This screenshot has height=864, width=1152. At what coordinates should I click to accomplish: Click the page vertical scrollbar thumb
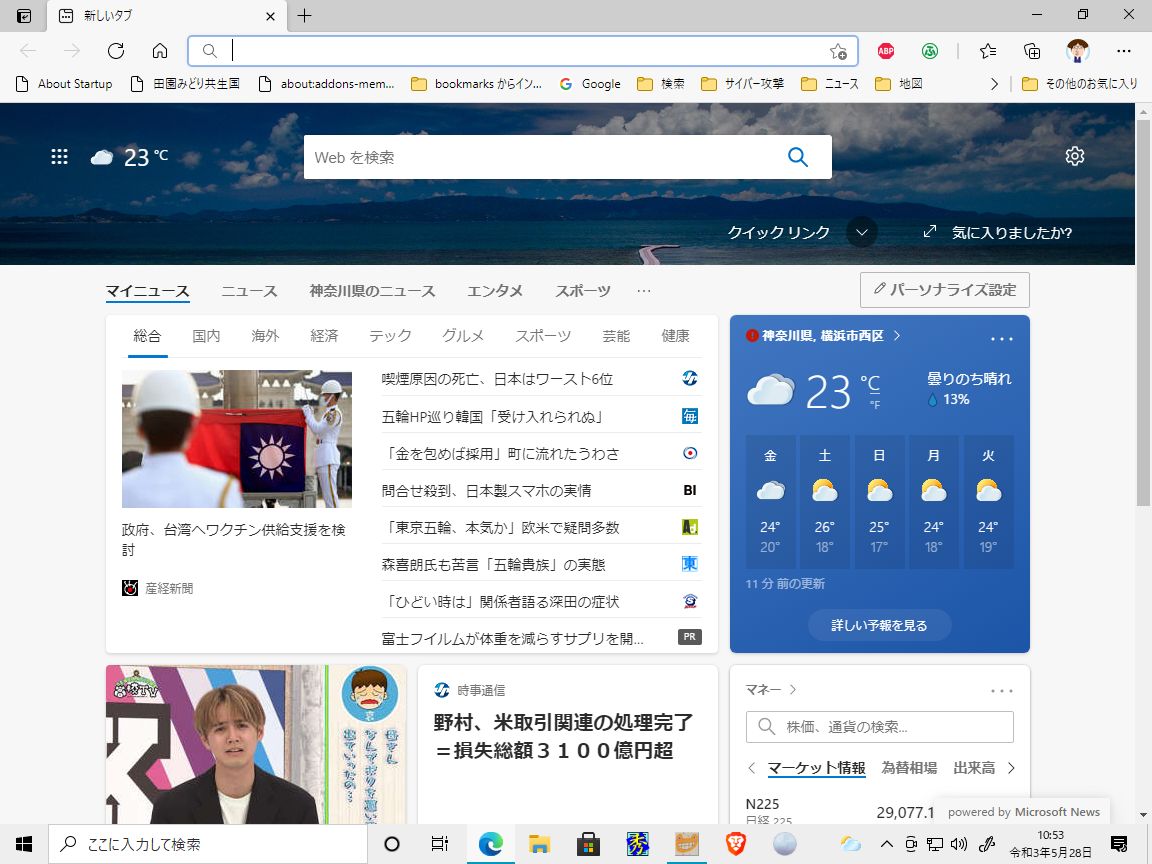tap(1143, 312)
